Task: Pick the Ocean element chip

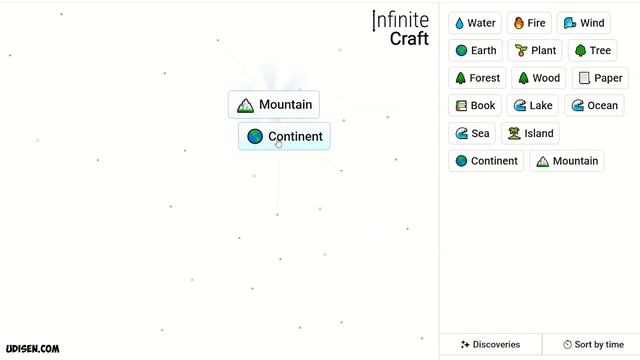Action: pyautogui.click(x=594, y=106)
